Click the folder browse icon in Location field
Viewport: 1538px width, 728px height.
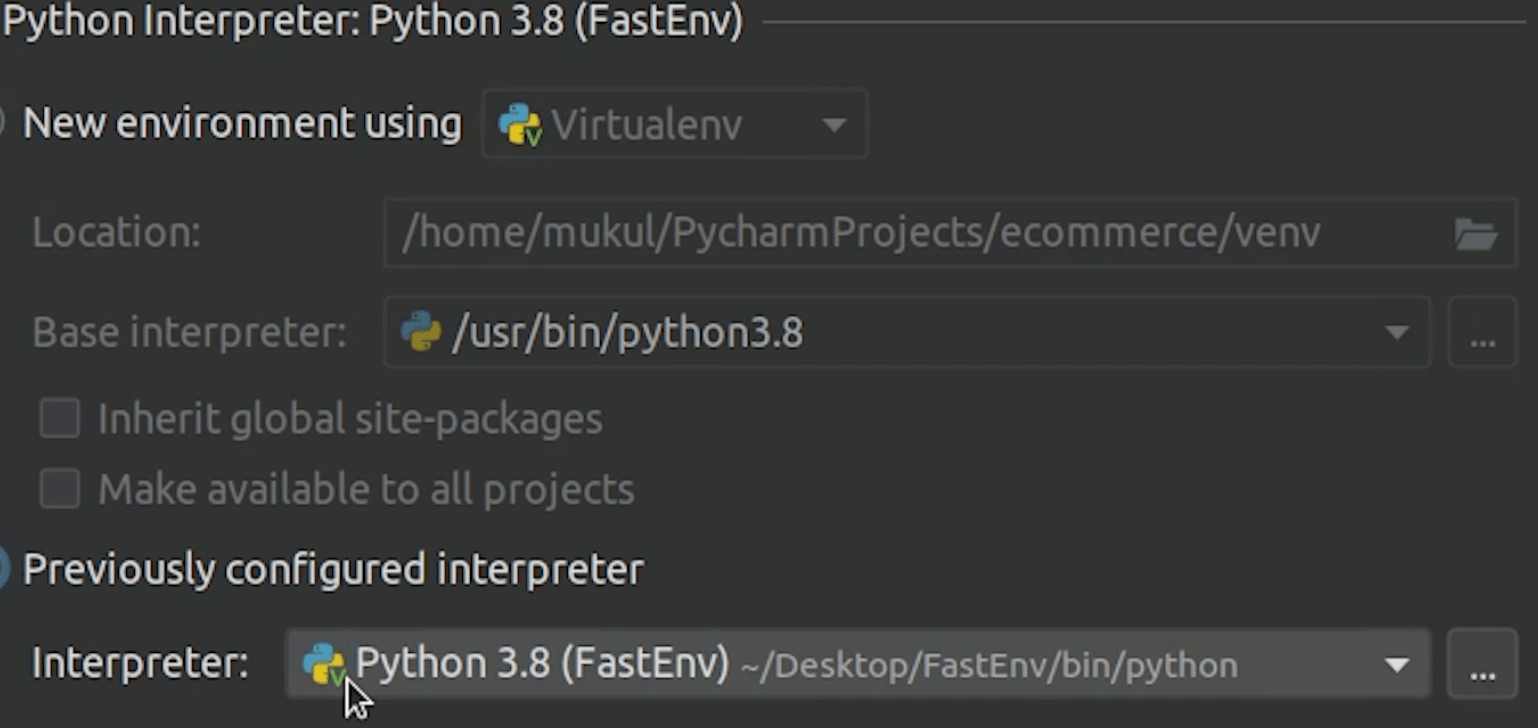1475,233
